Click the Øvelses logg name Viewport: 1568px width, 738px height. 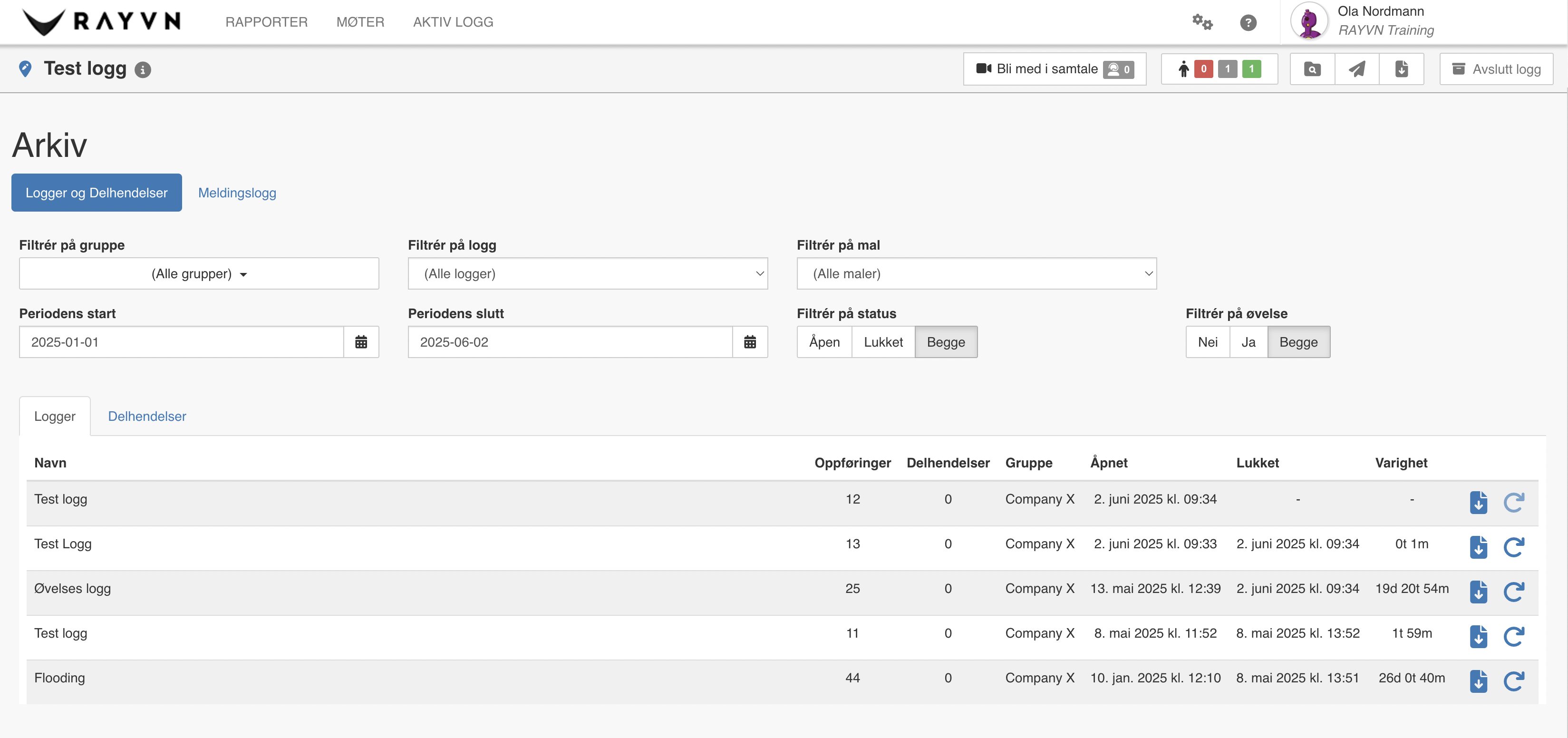[72, 589]
